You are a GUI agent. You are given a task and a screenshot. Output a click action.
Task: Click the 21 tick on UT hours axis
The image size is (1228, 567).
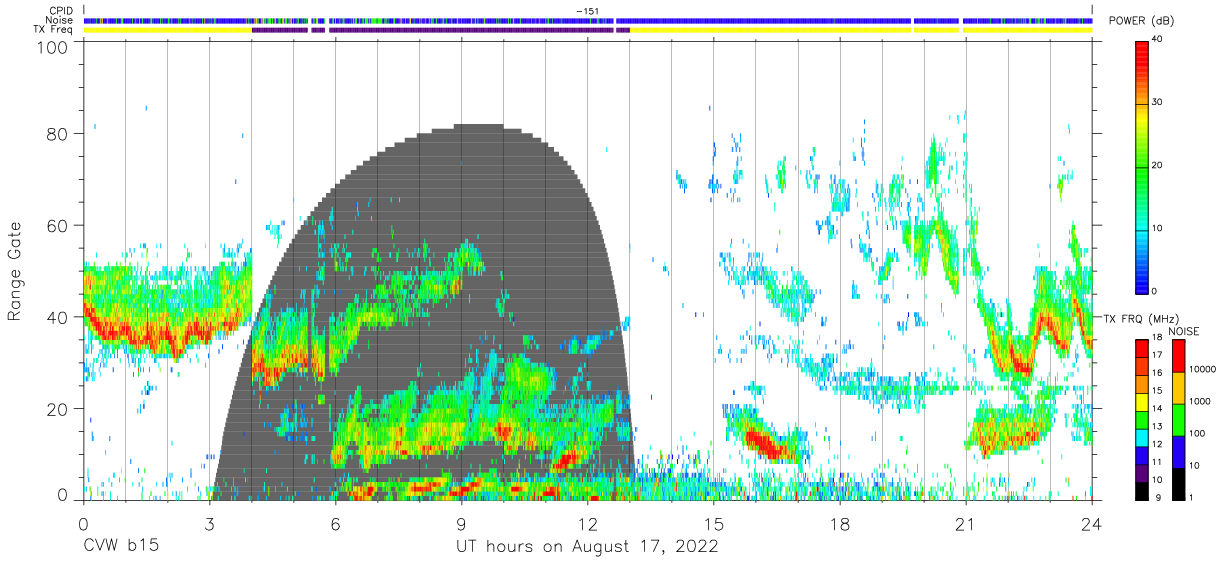966,523
